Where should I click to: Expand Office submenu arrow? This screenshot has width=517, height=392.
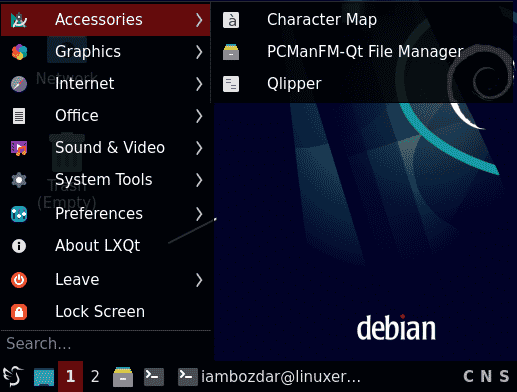click(x=199, y=116)
